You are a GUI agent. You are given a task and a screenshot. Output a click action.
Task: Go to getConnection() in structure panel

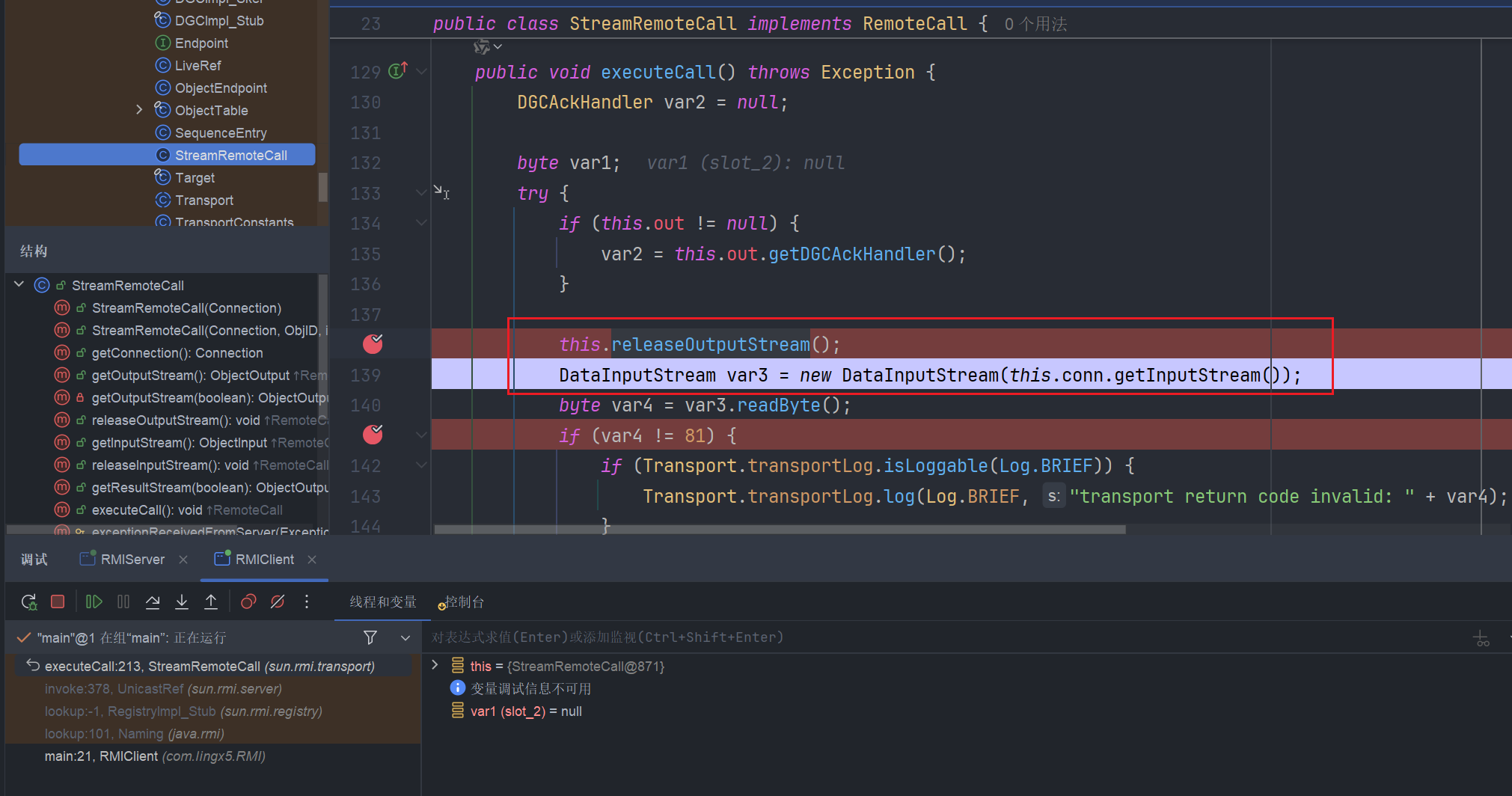coord(177,353)
